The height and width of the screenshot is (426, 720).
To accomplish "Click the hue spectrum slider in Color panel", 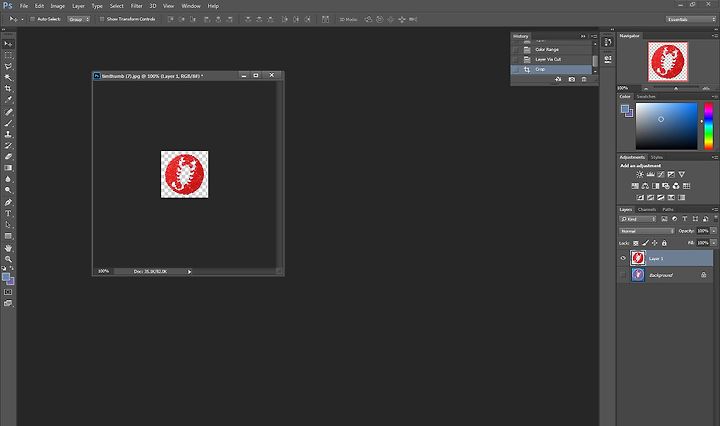I will (709, 126).
